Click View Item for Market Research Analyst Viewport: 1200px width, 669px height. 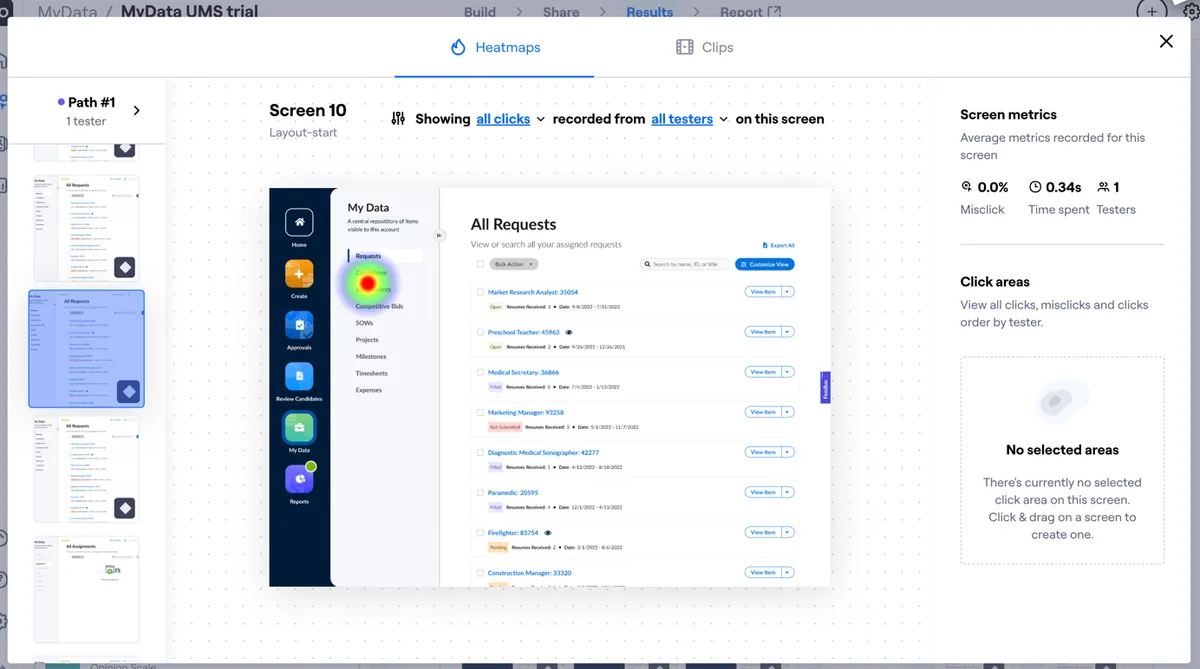pos(763,291)
